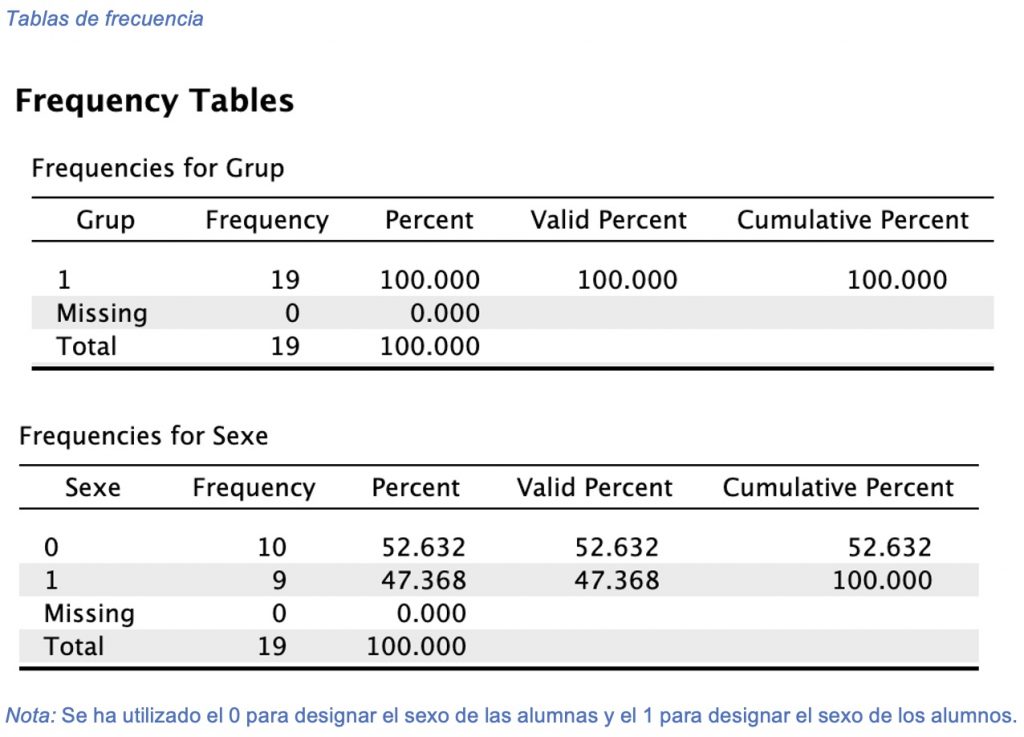The width and height of the screenshot is (1024, 737).
Task: Select the "Grup" column header
Action: pos(105,221)
